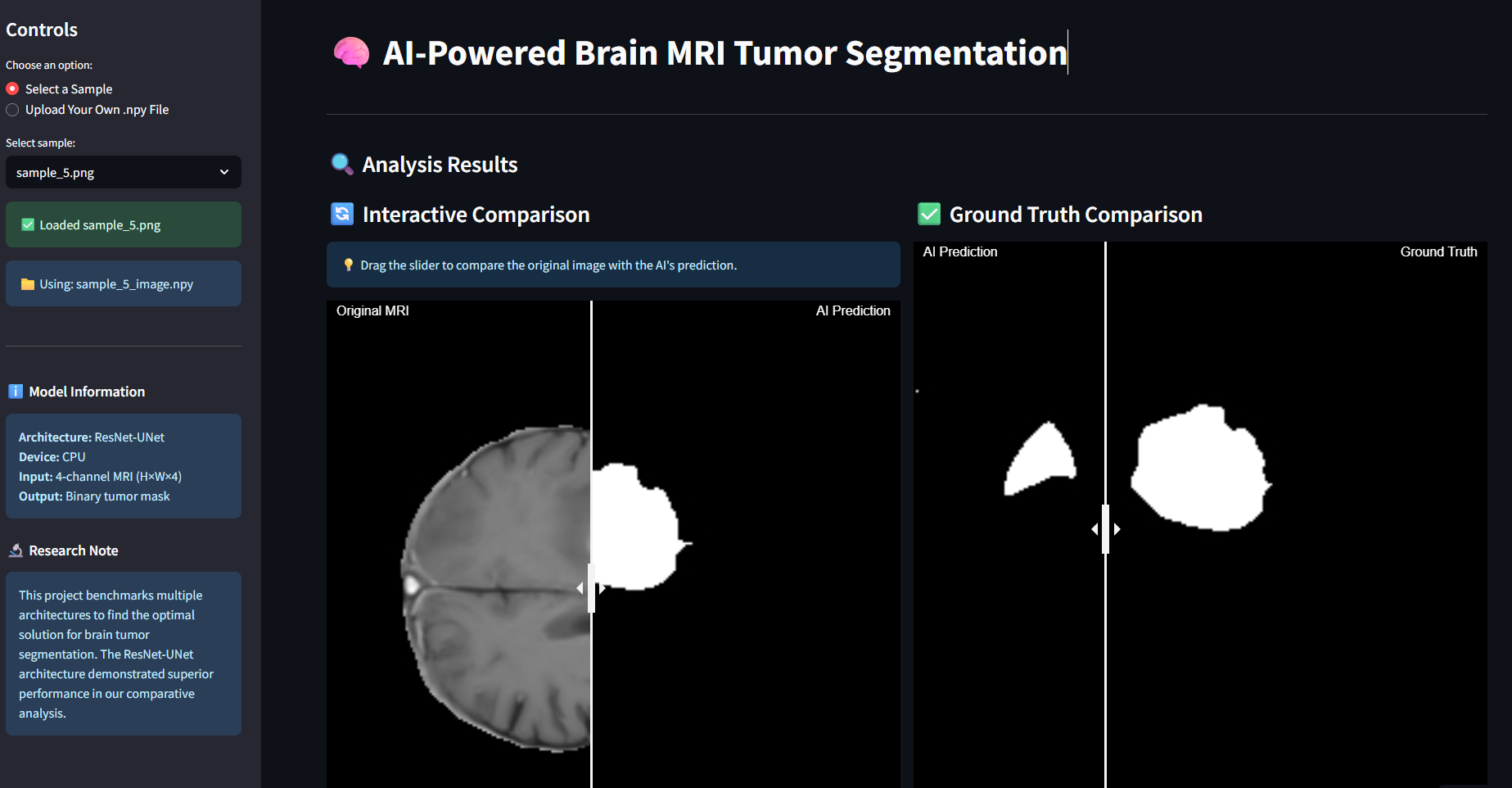Click the lightbulb hint icon
The height and width of the screenshot is (788, 1512).
(349, 265)
